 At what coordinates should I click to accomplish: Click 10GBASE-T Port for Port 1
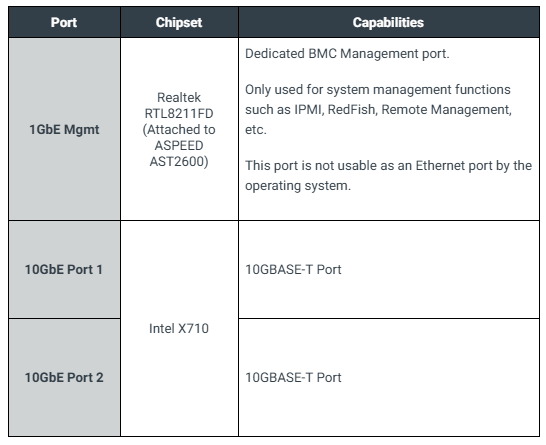pyautogui.click(x=293, y=270)
